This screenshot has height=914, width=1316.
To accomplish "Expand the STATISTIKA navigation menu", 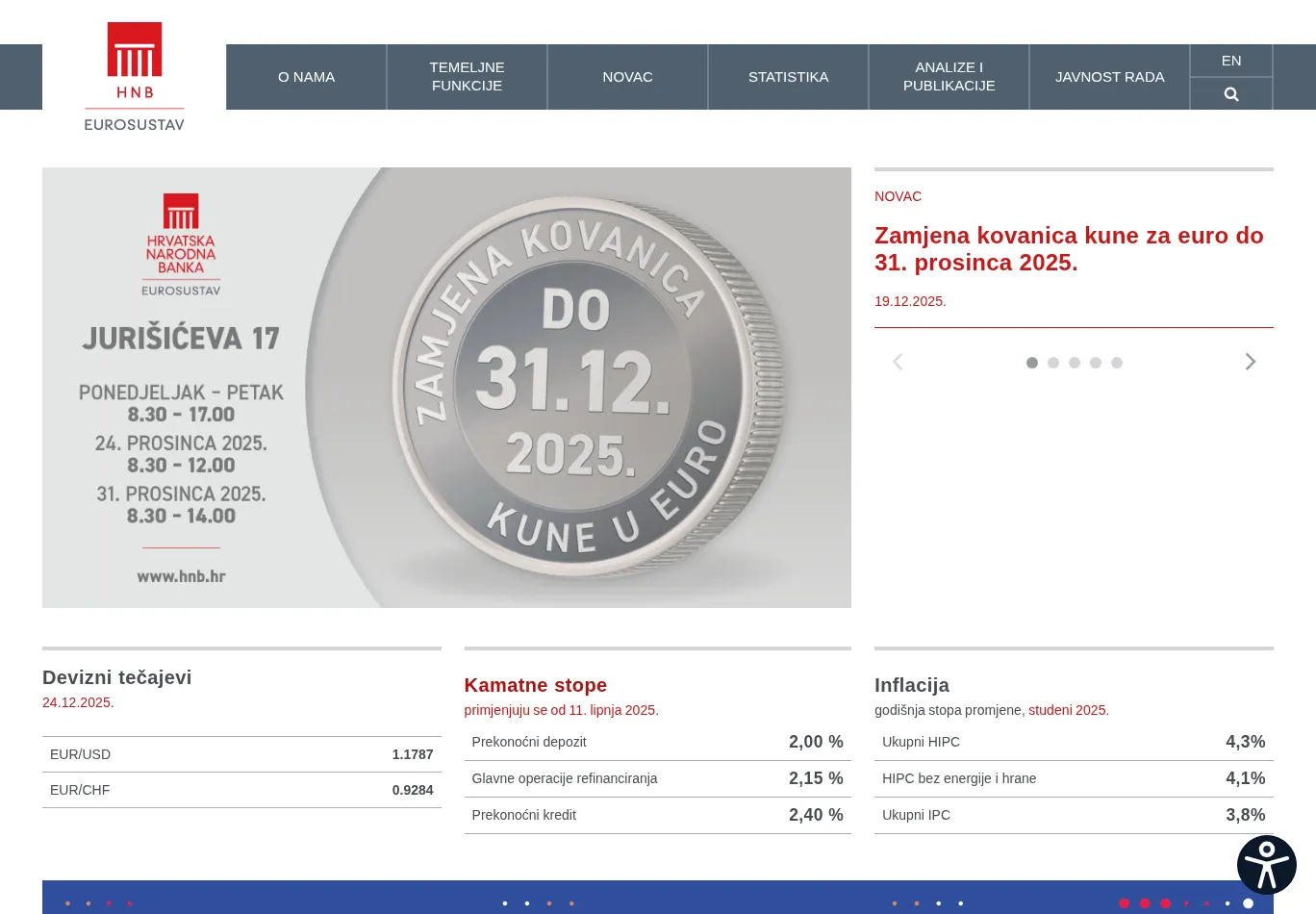I will pyautogui.click(x=788, y=77).
